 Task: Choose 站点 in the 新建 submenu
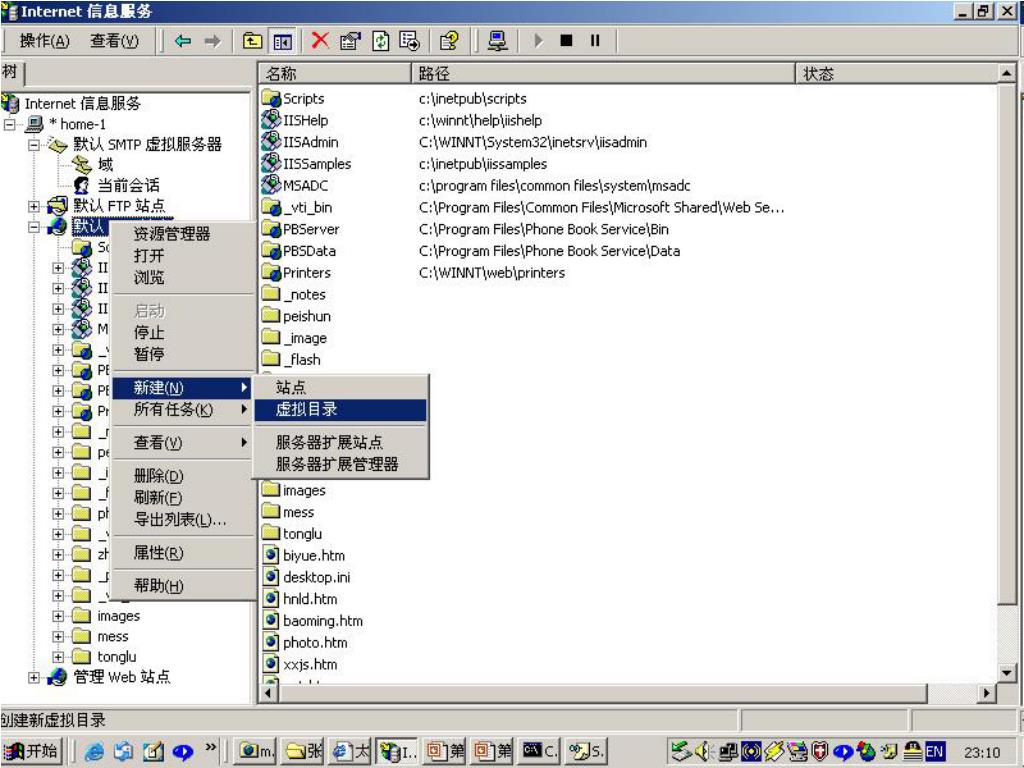click(x=340, y=387)
